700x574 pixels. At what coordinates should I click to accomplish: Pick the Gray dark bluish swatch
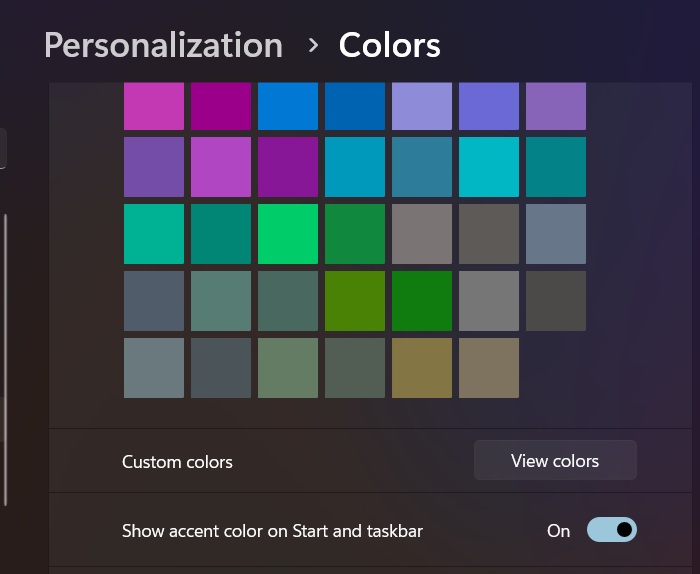click(x=221, y=368)
